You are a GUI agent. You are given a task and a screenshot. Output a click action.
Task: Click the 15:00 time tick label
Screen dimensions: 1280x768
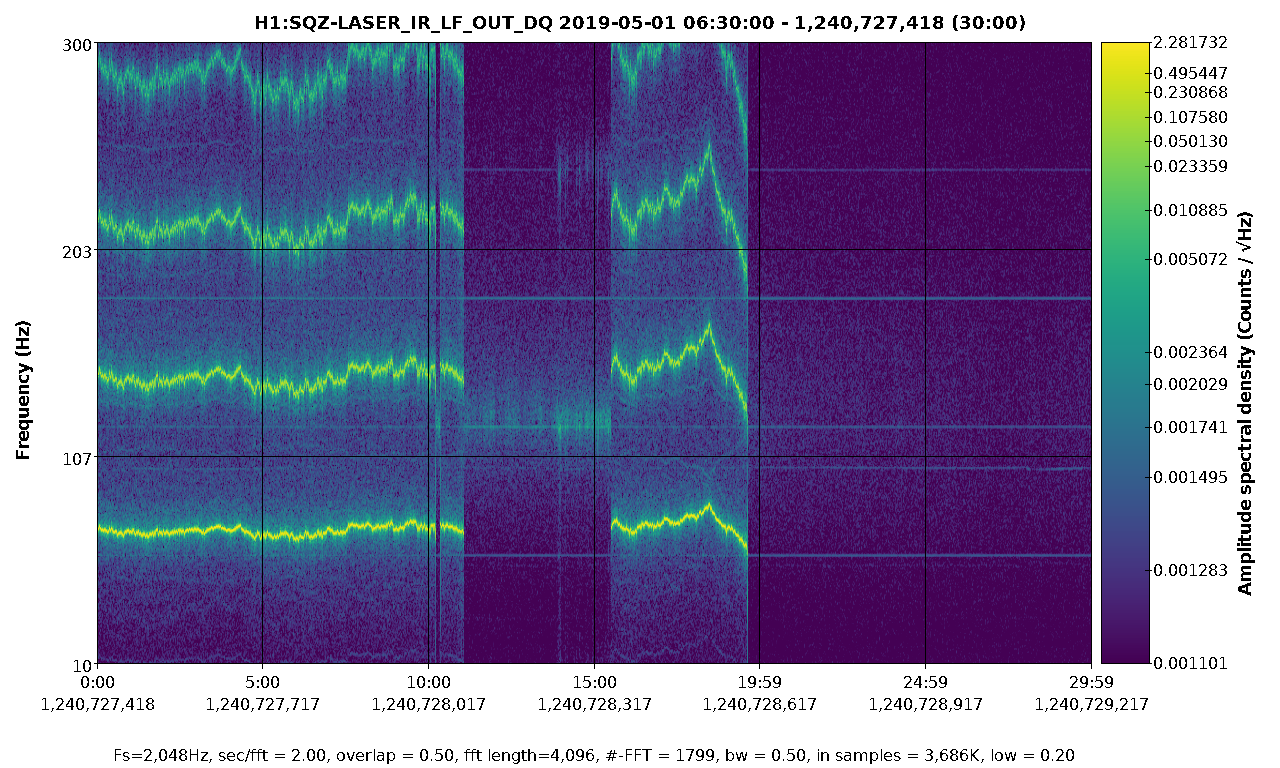(x=594, y=684)
